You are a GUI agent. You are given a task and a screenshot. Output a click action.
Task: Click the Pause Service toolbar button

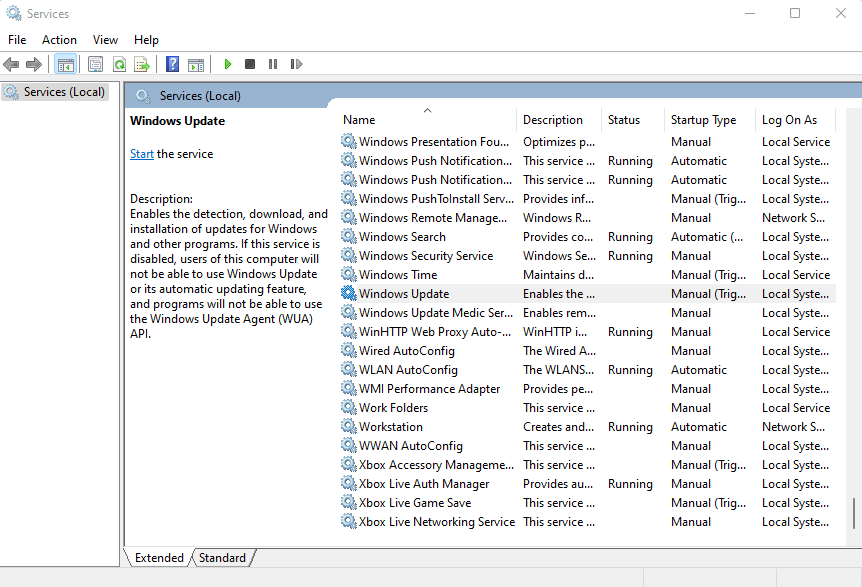pyautogui.click(x=273, y=64)
